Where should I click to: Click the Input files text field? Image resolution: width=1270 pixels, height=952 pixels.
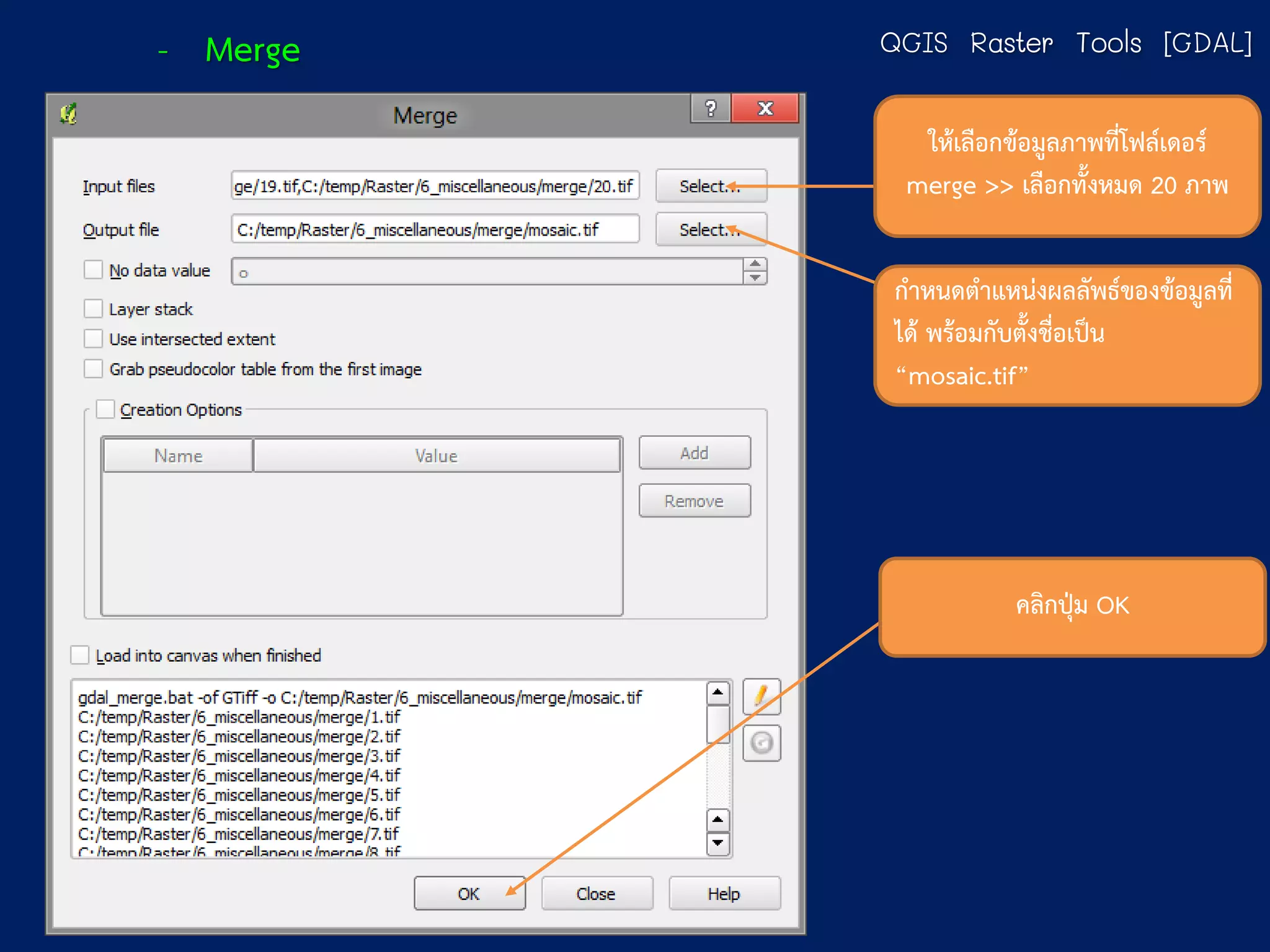(435, 186)
